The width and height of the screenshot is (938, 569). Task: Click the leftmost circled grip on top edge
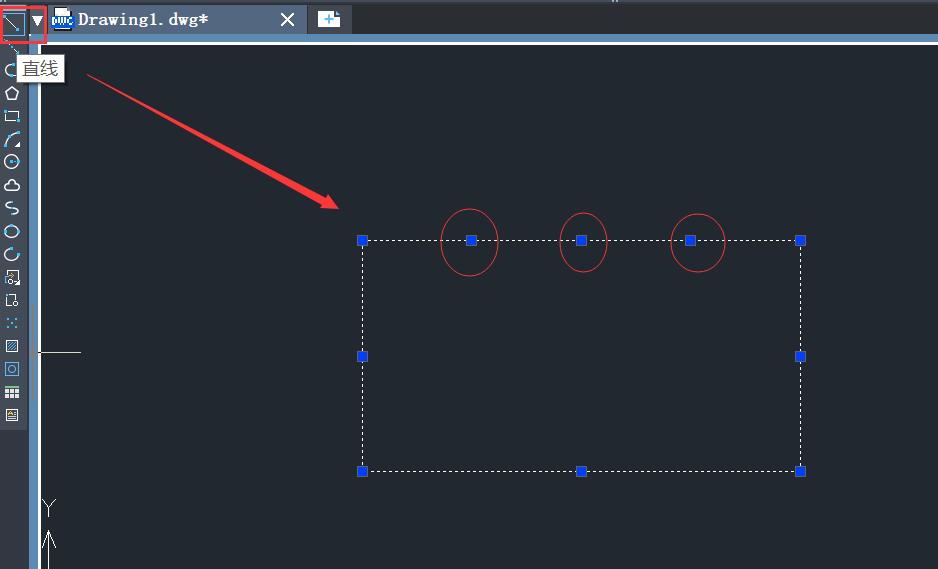pyautogui.click(x=471, y=241)
